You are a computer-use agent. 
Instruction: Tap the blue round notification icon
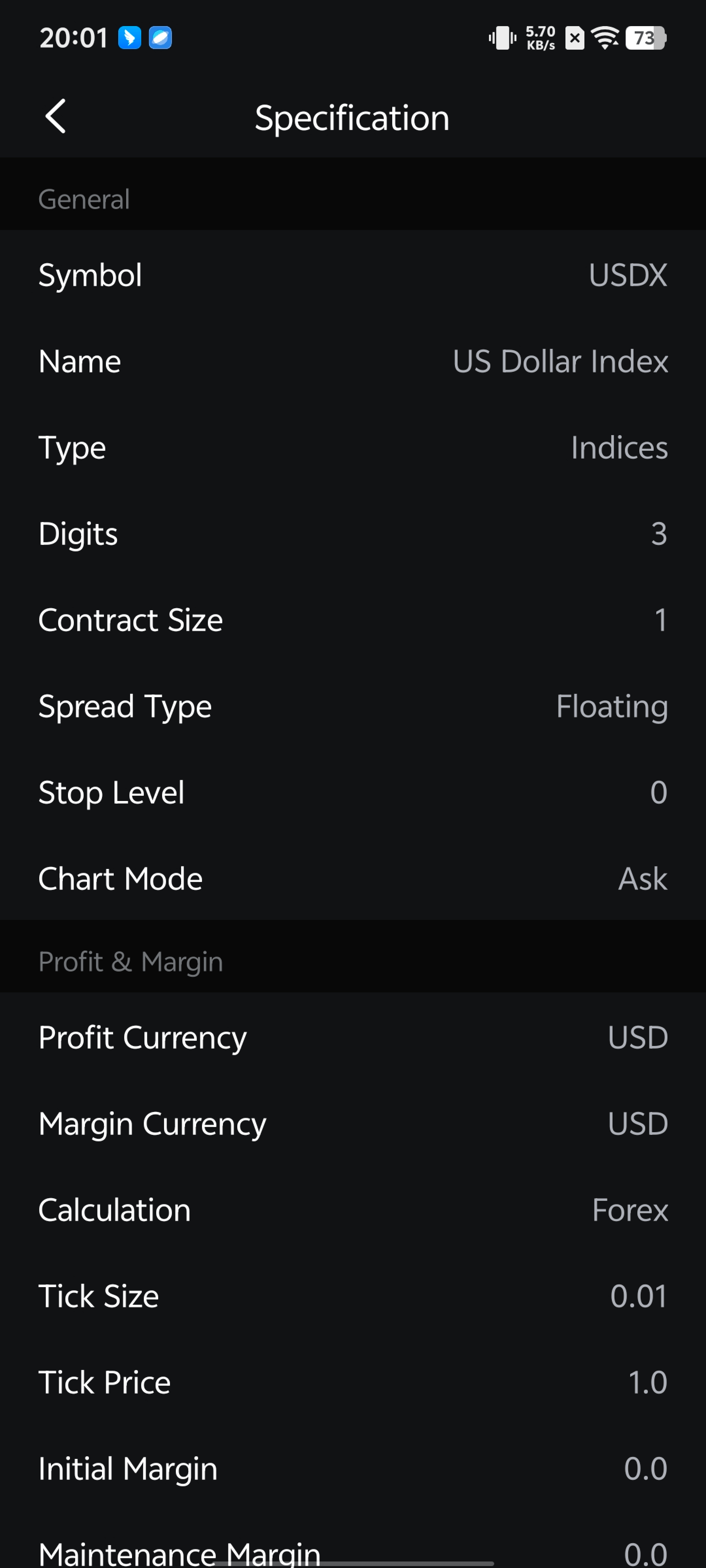(x=160, y=38)
